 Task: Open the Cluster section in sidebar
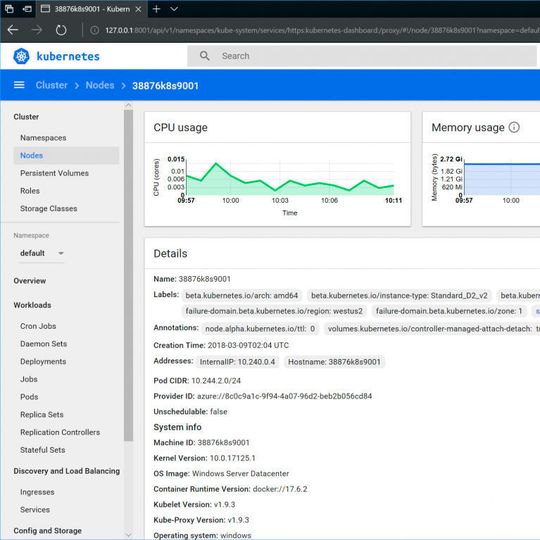click(x=26, y=117)
